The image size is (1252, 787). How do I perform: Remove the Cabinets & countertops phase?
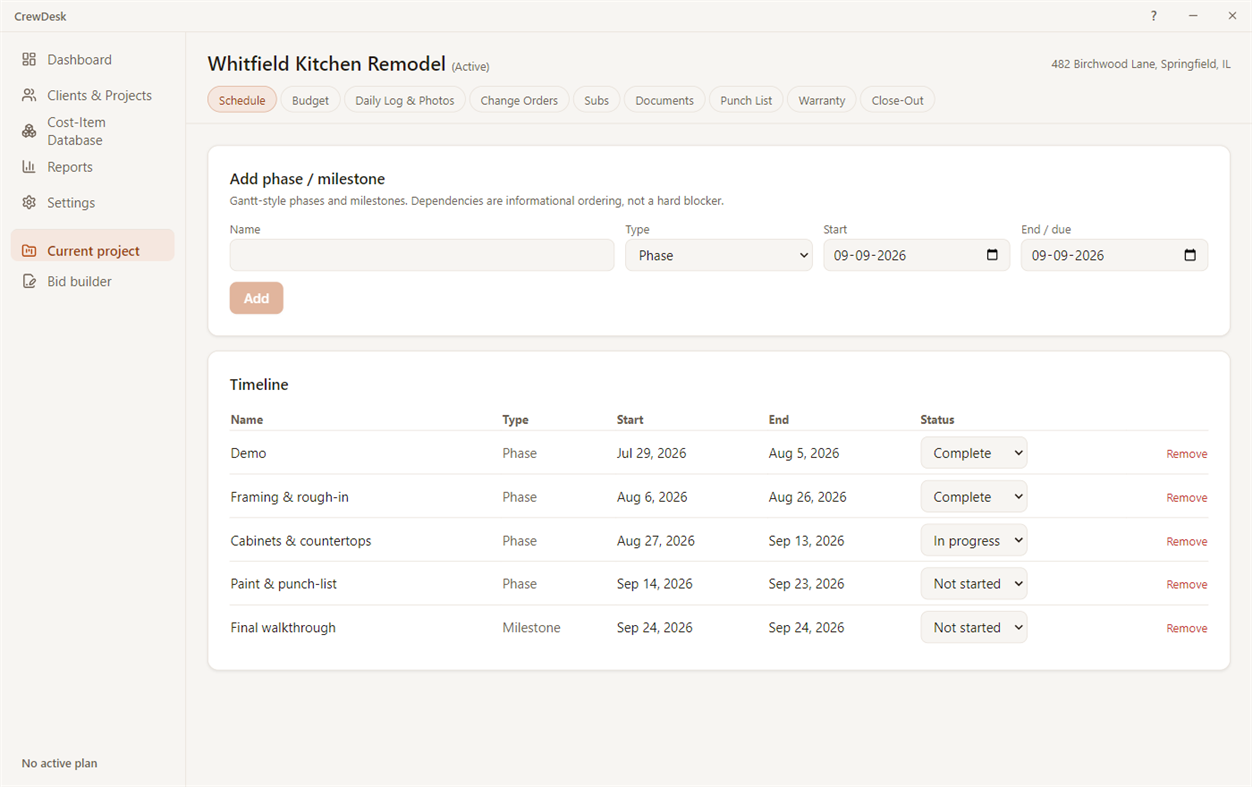[1187, 542]
